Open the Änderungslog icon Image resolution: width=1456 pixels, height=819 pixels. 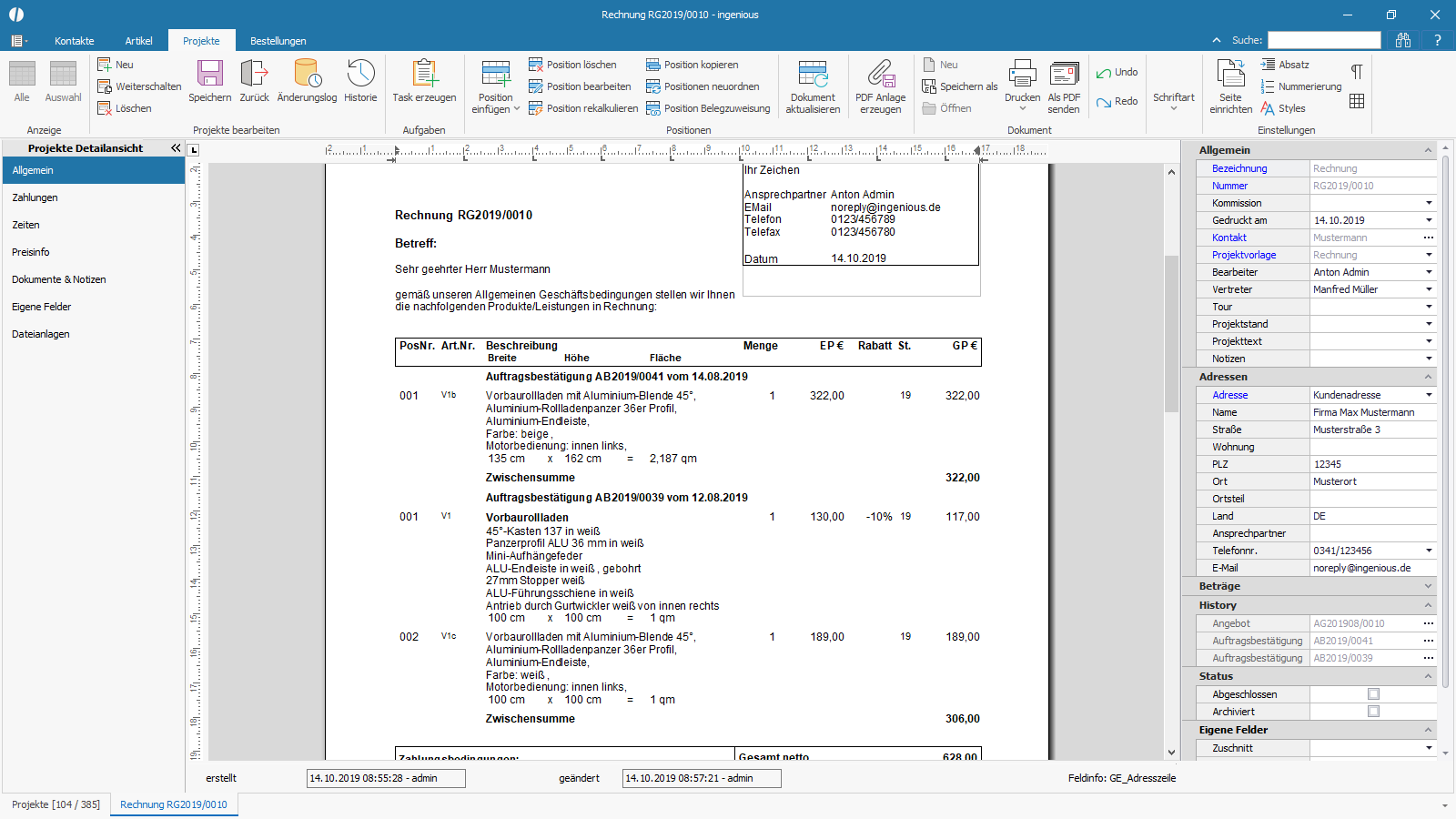pyautogui.click(x=308, y=74)
